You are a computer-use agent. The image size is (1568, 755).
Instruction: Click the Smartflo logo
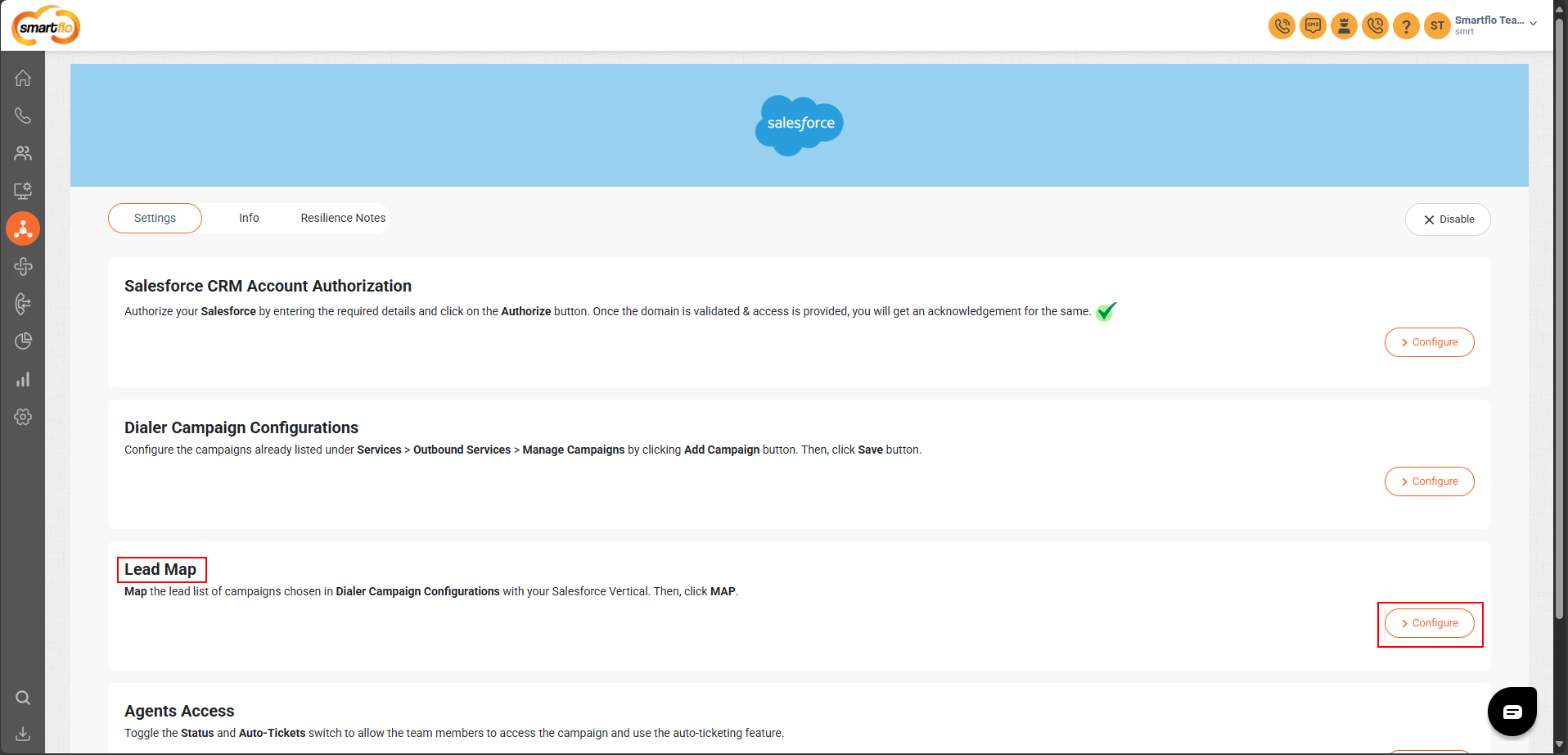[x=46, y=25]
